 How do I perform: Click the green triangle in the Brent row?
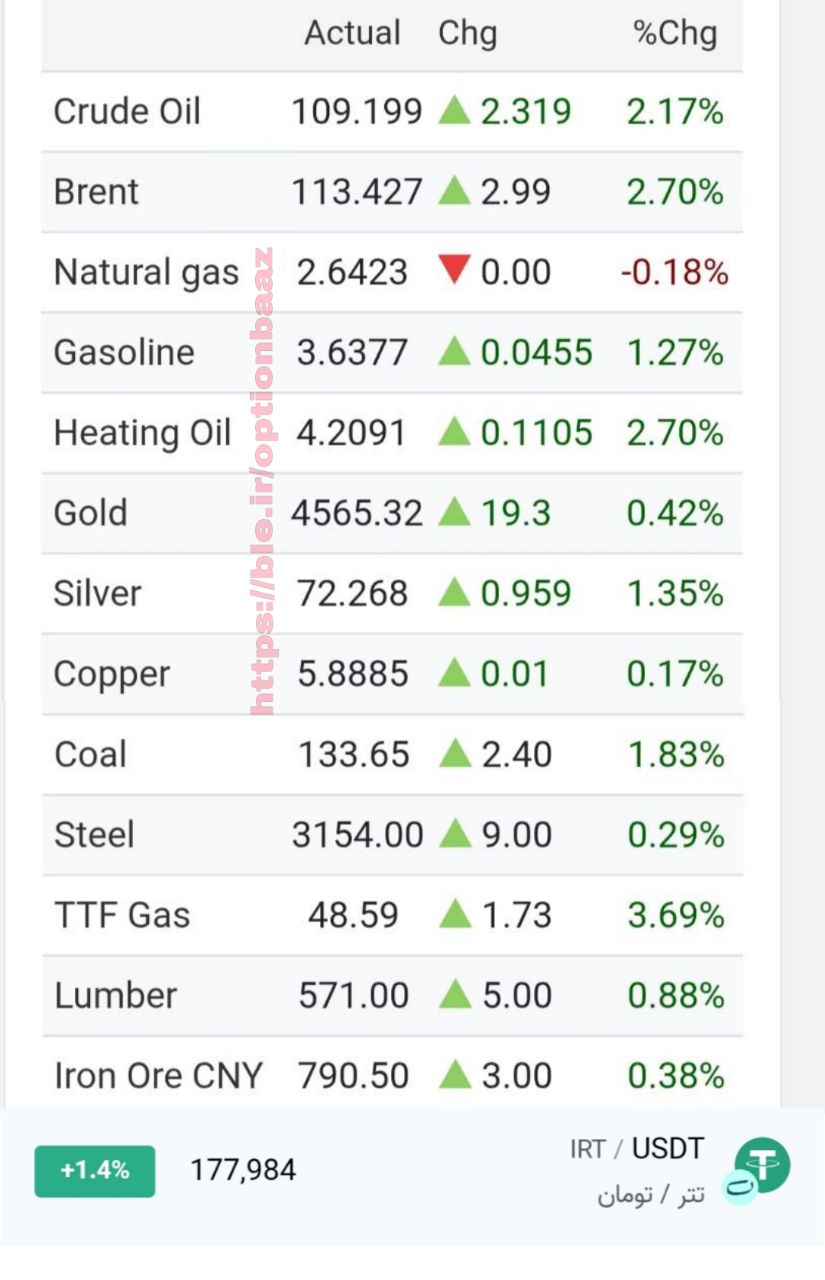(454, 191)
